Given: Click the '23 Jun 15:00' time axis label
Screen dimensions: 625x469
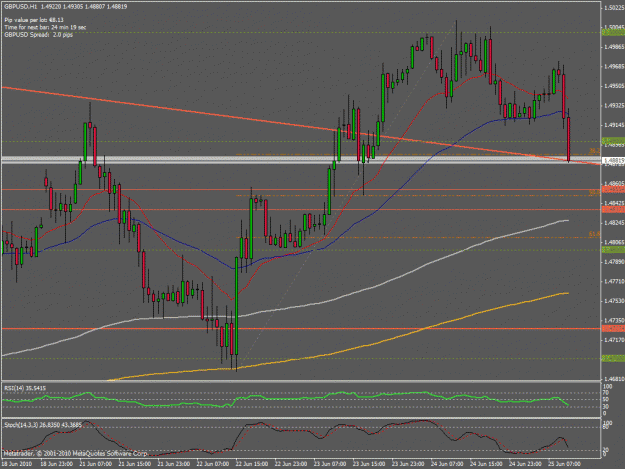Looking at the screenshot, I should pos(369,464).
